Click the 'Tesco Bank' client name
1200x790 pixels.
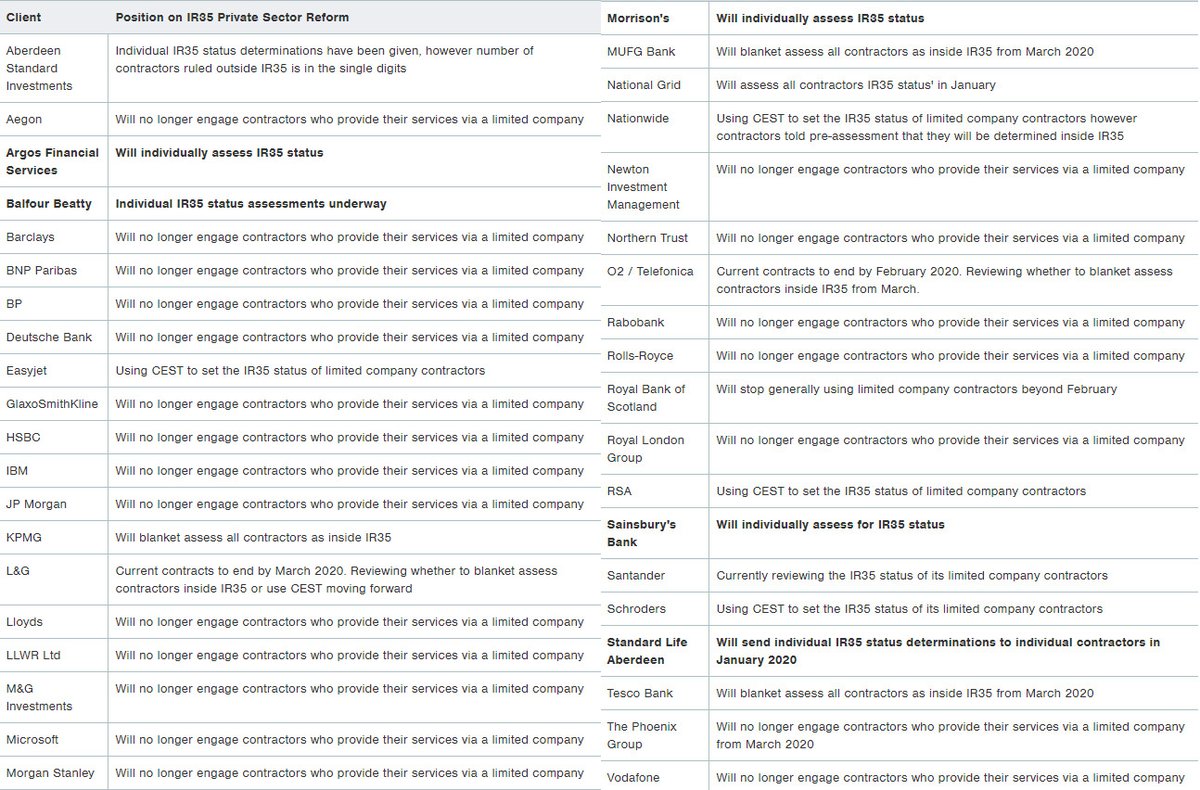point(640,693)
